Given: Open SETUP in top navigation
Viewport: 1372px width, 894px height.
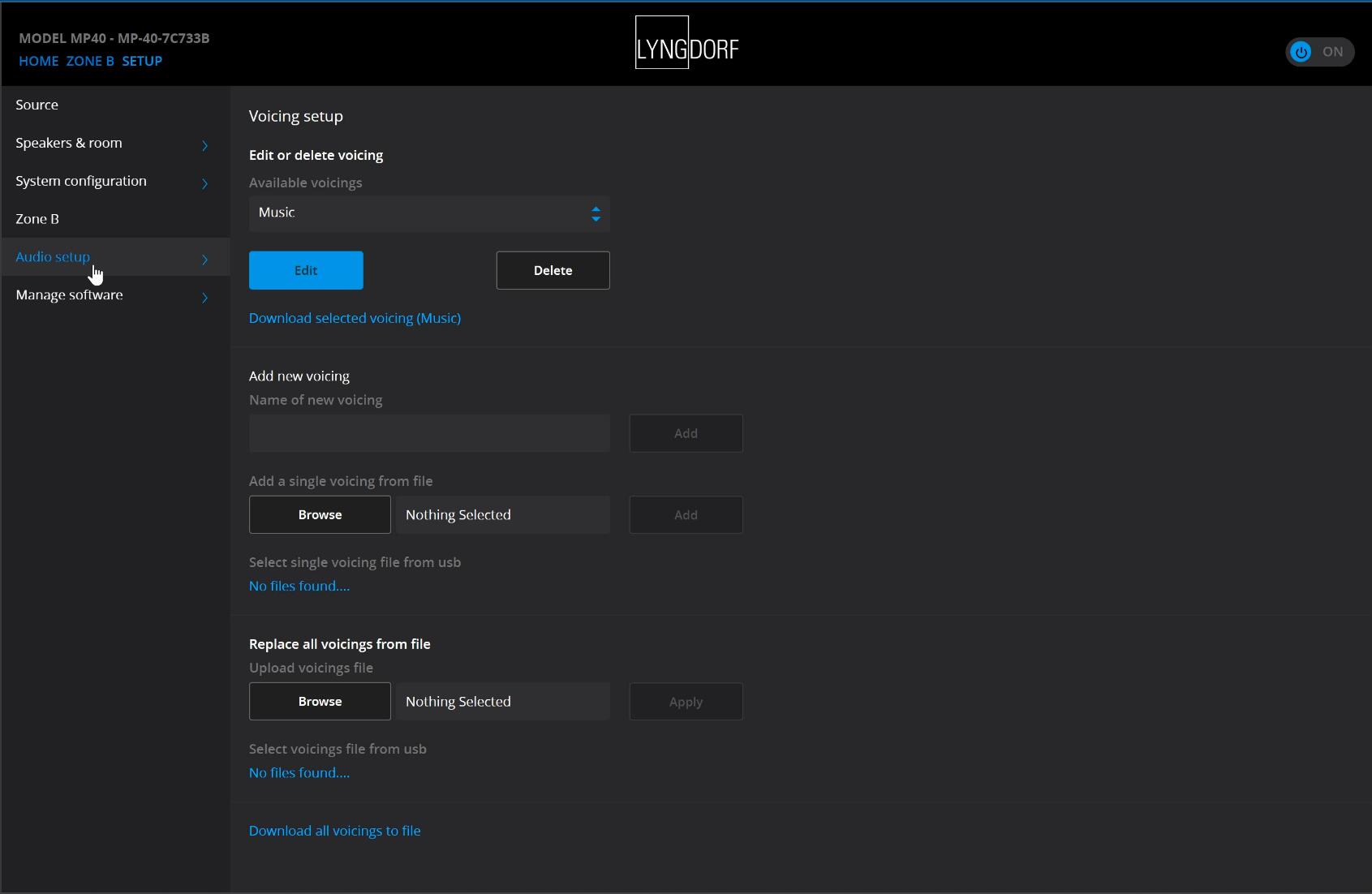Looking at the screenshot, I should click(142, 61).
